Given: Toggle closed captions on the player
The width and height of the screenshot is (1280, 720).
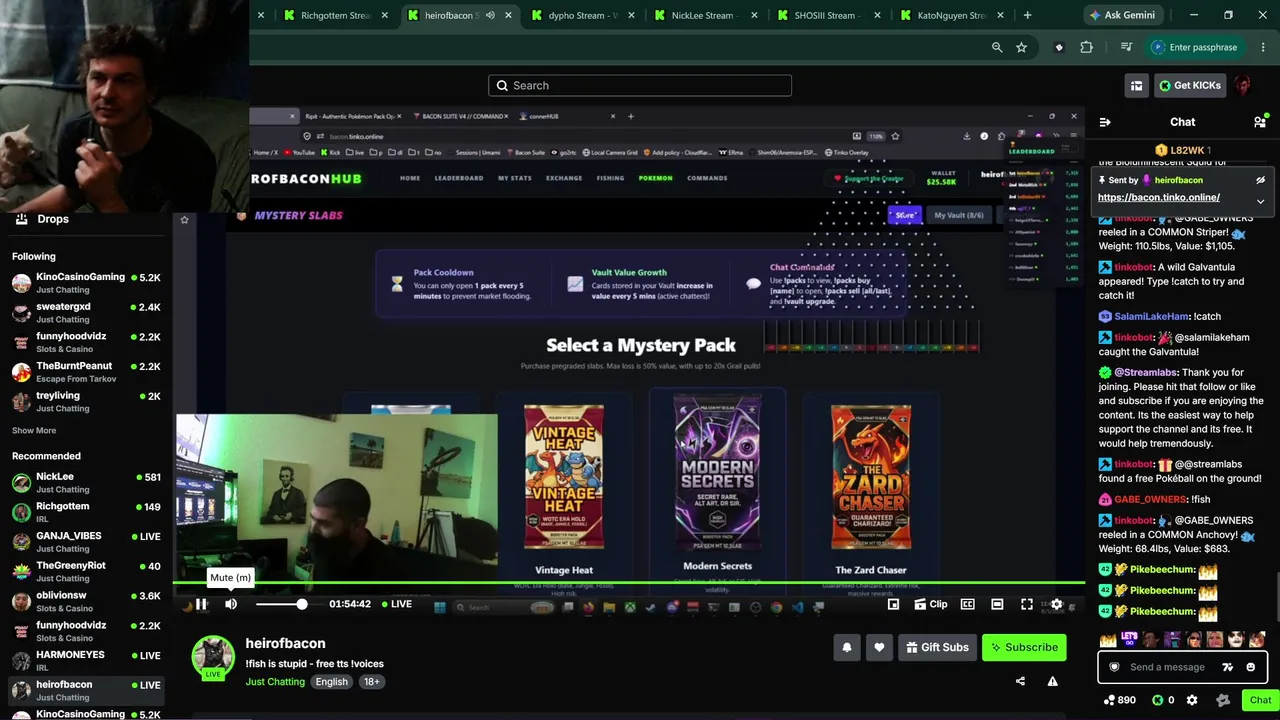Looking at the screenshot, I should tap(967, 604).
